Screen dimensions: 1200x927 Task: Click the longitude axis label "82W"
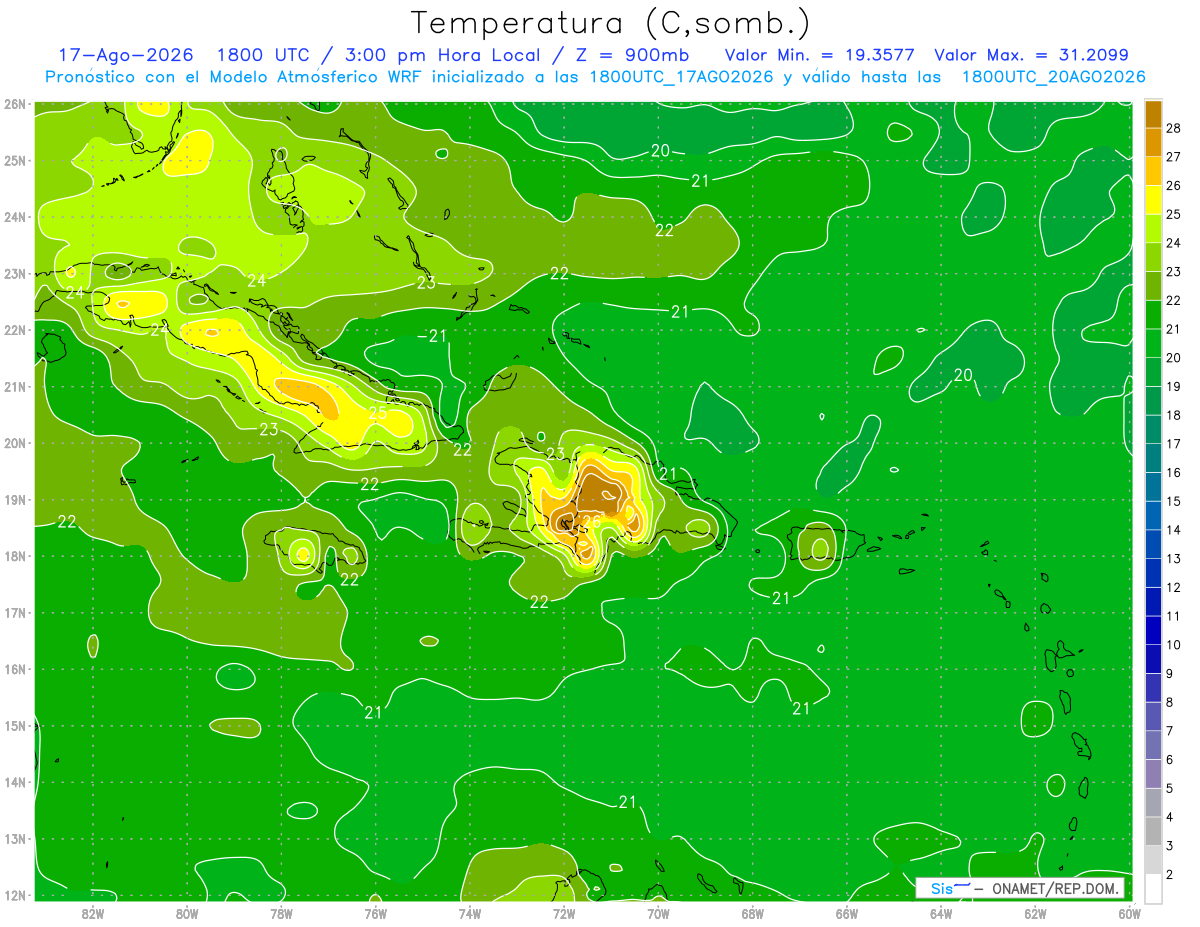coord(92,913)
